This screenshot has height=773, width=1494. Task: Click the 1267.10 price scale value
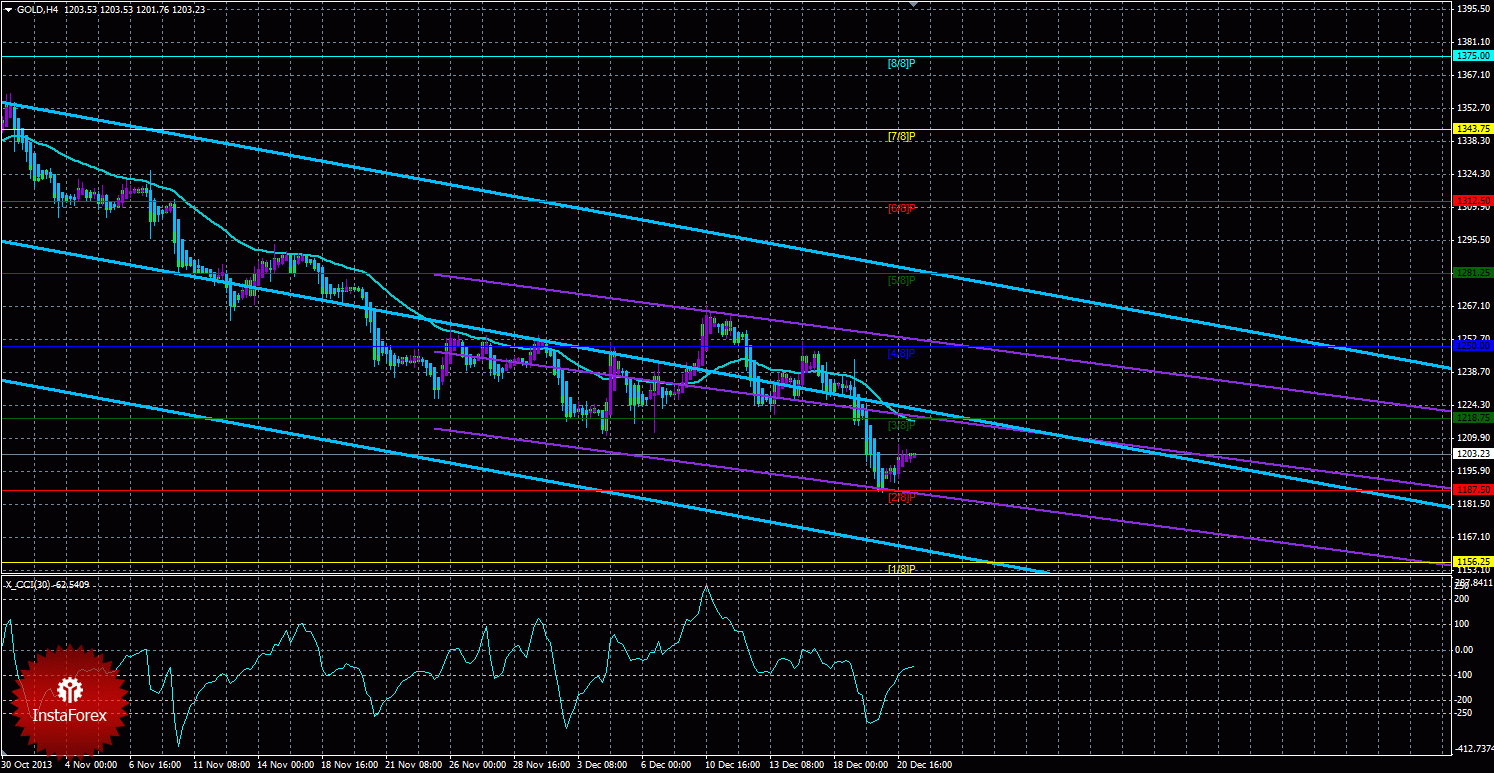click(x=1474, y=306)
